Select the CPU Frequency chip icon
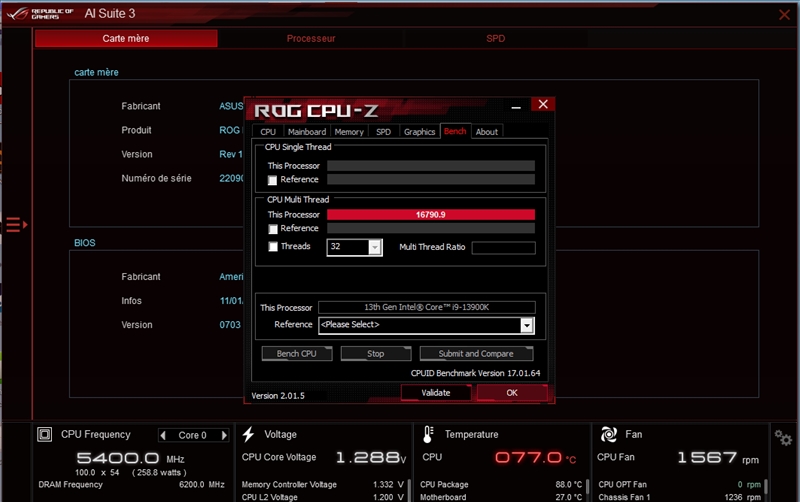The width and height of the screenshot is (800, 502). (44, 434)
